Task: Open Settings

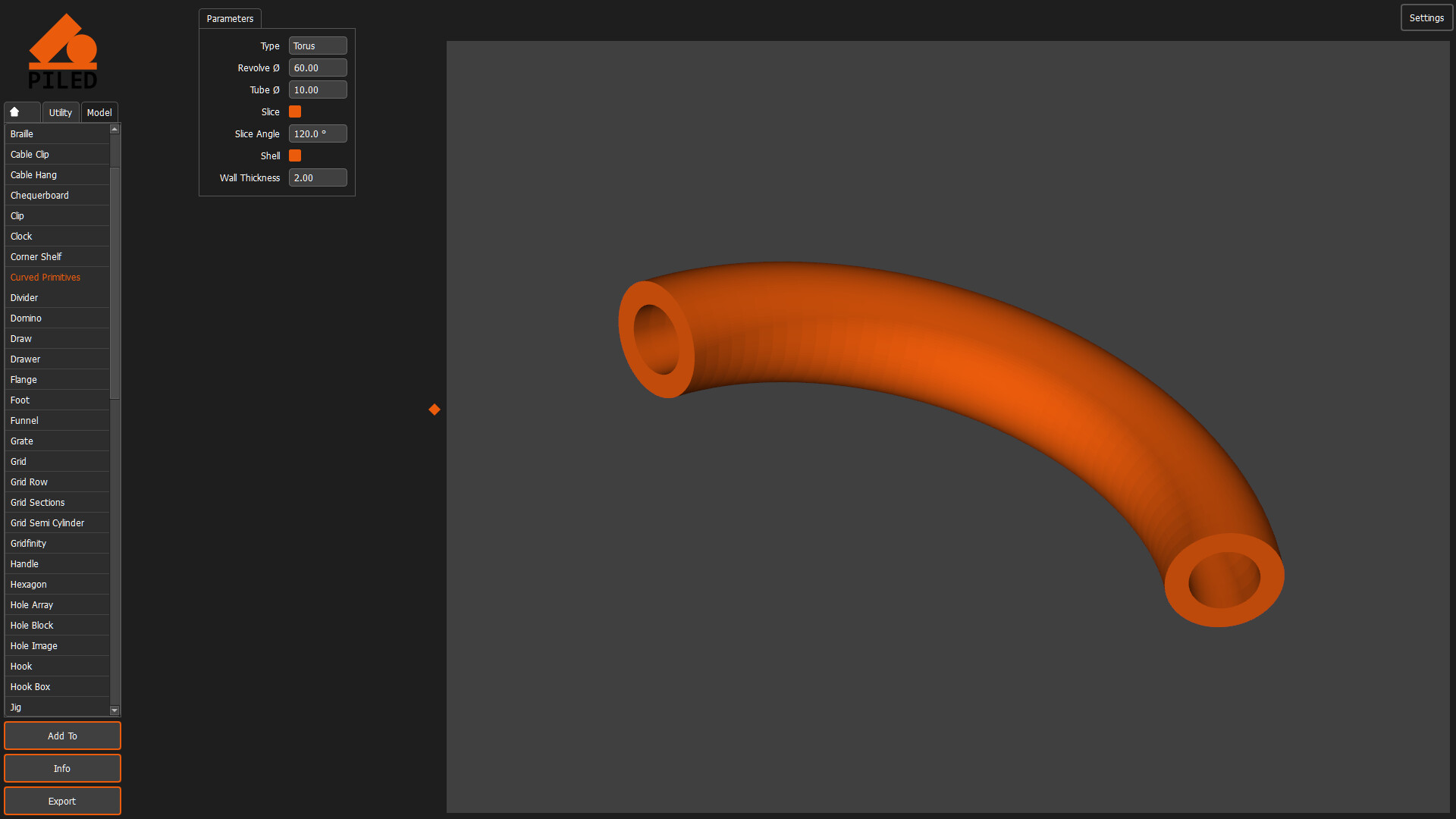Action: coord(1426,18)
